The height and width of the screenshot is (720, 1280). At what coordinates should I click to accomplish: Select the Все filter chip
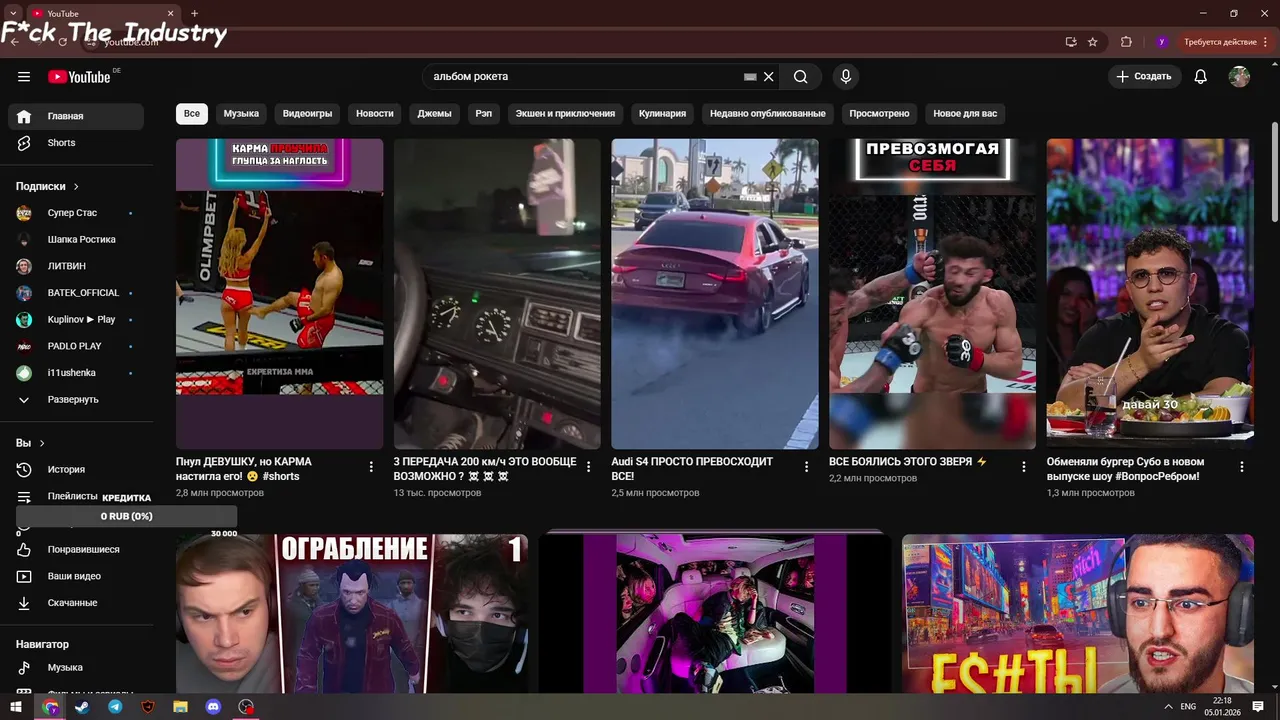(x=192, y=114)
